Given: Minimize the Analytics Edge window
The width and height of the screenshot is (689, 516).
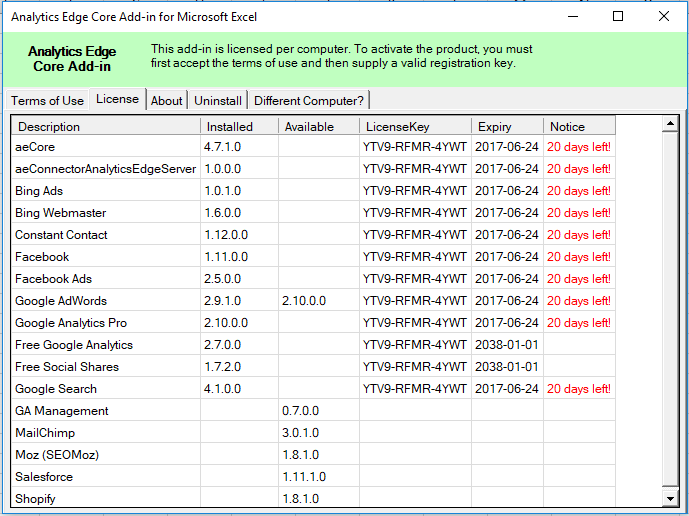Looking at the screenshot, I should pyautogui.click(x=573, y=17).
